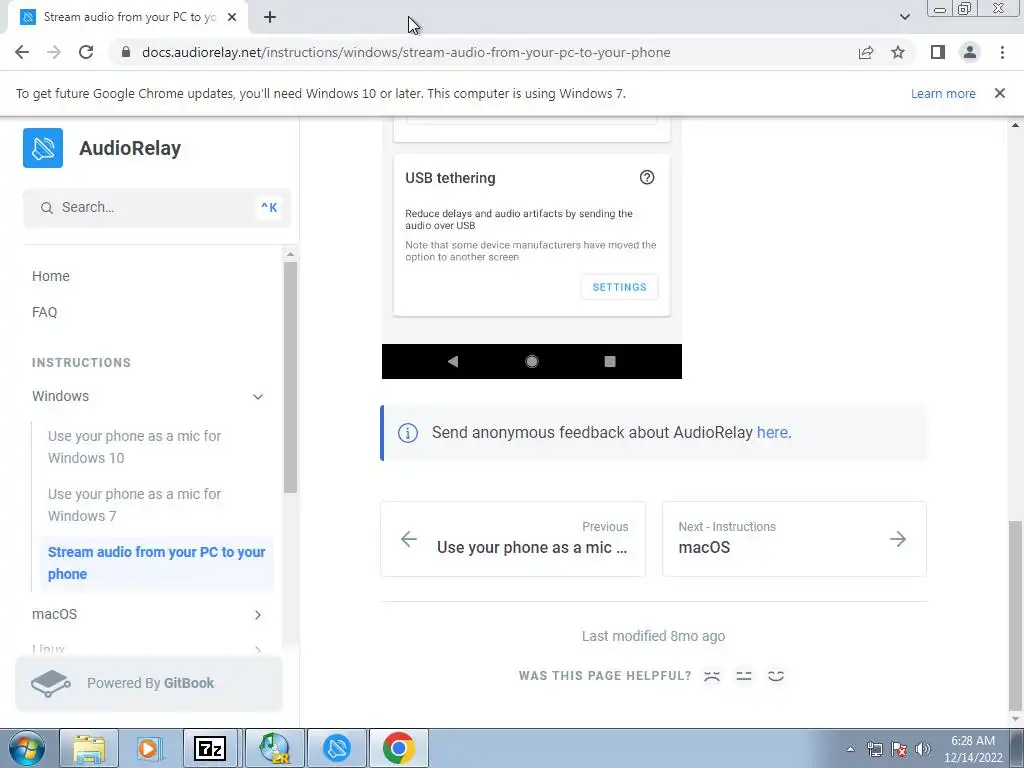Viewport: 1024px width, 768px height.
Task: Open media player from taskbar
Action: click(x=149, y=748)
